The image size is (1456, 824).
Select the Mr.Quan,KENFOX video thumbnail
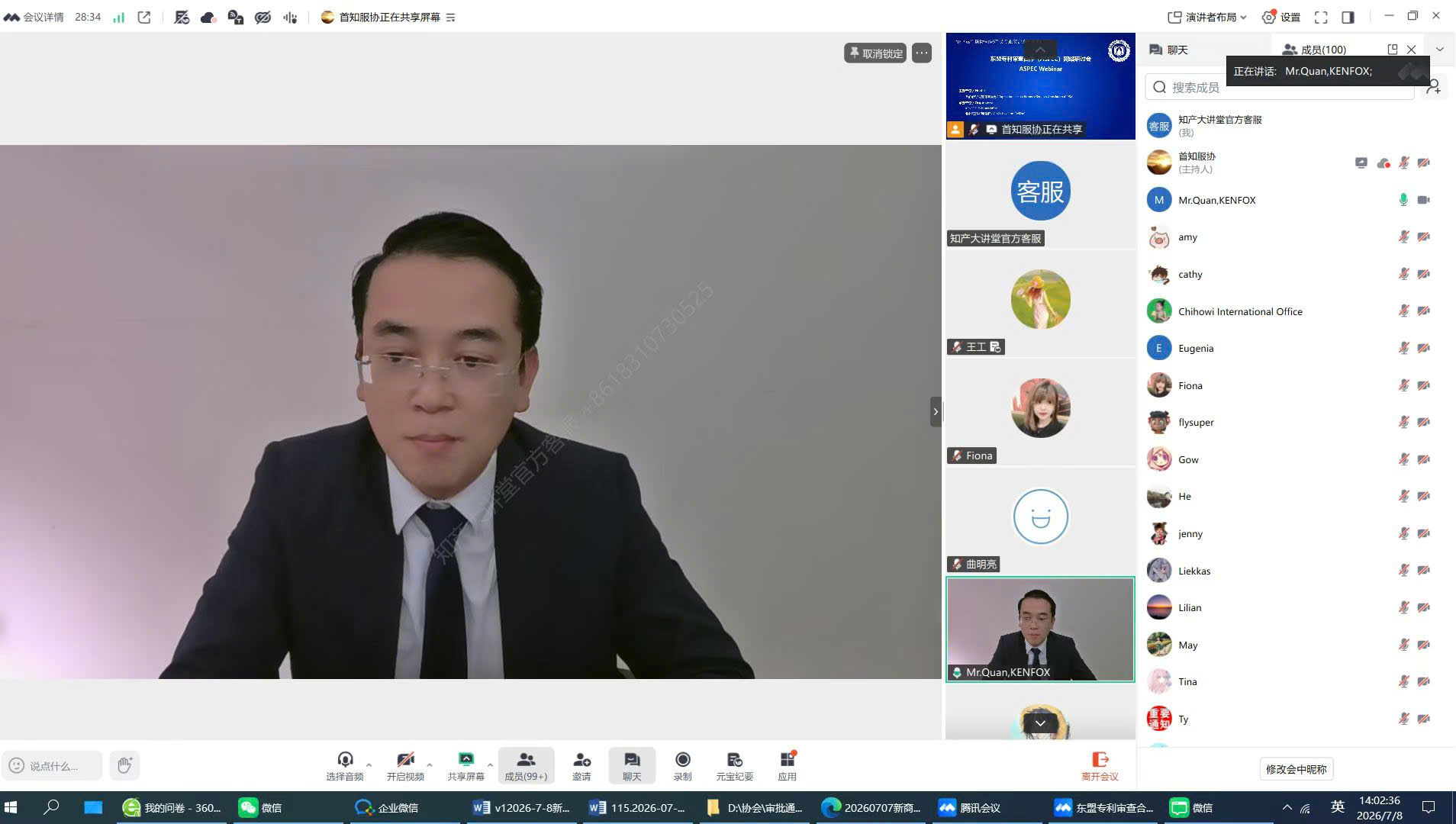1040,629
